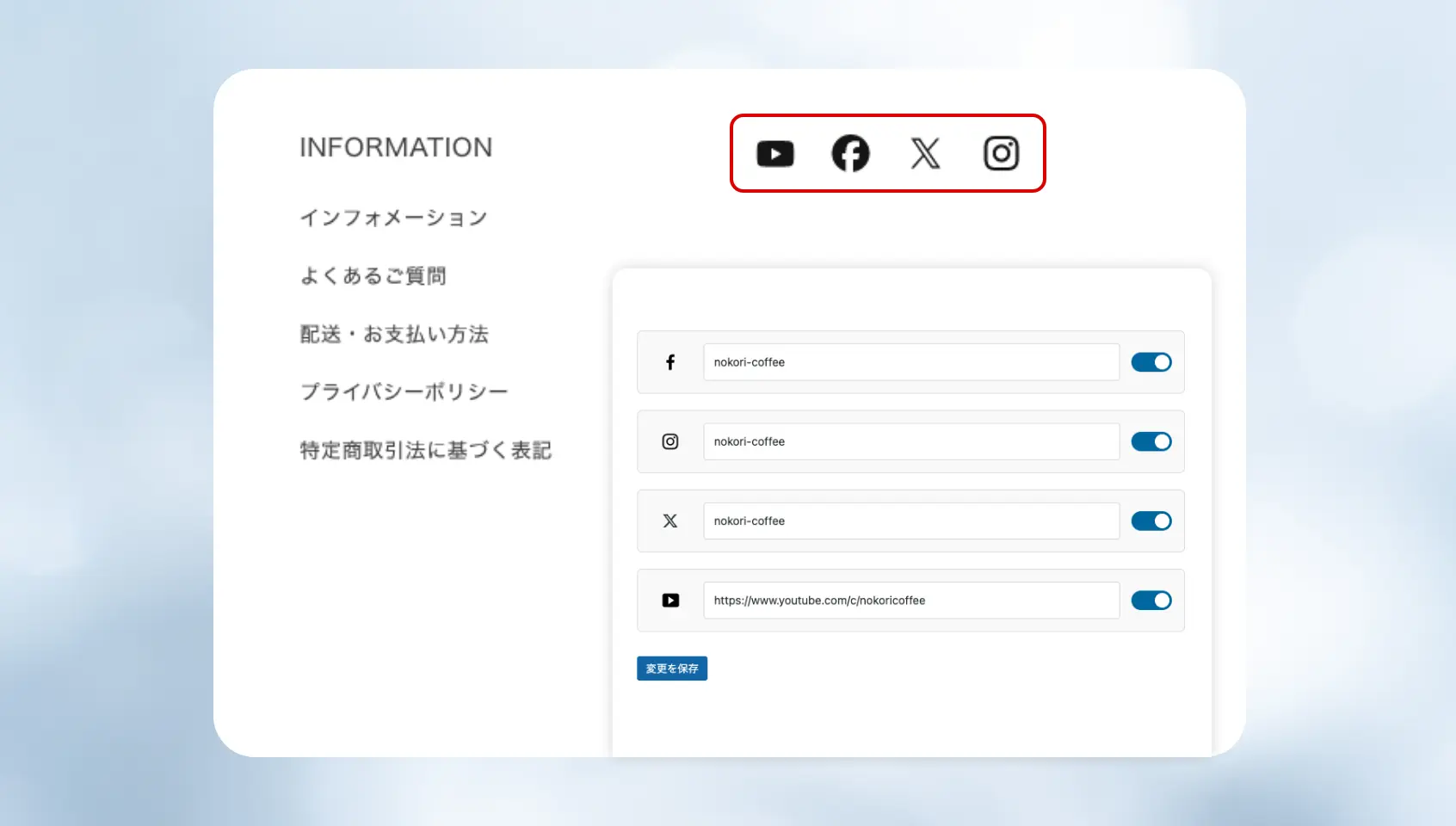Click the small Facebook icon in settings row
Screen dimensions: 1456x826
pos(670,362)
